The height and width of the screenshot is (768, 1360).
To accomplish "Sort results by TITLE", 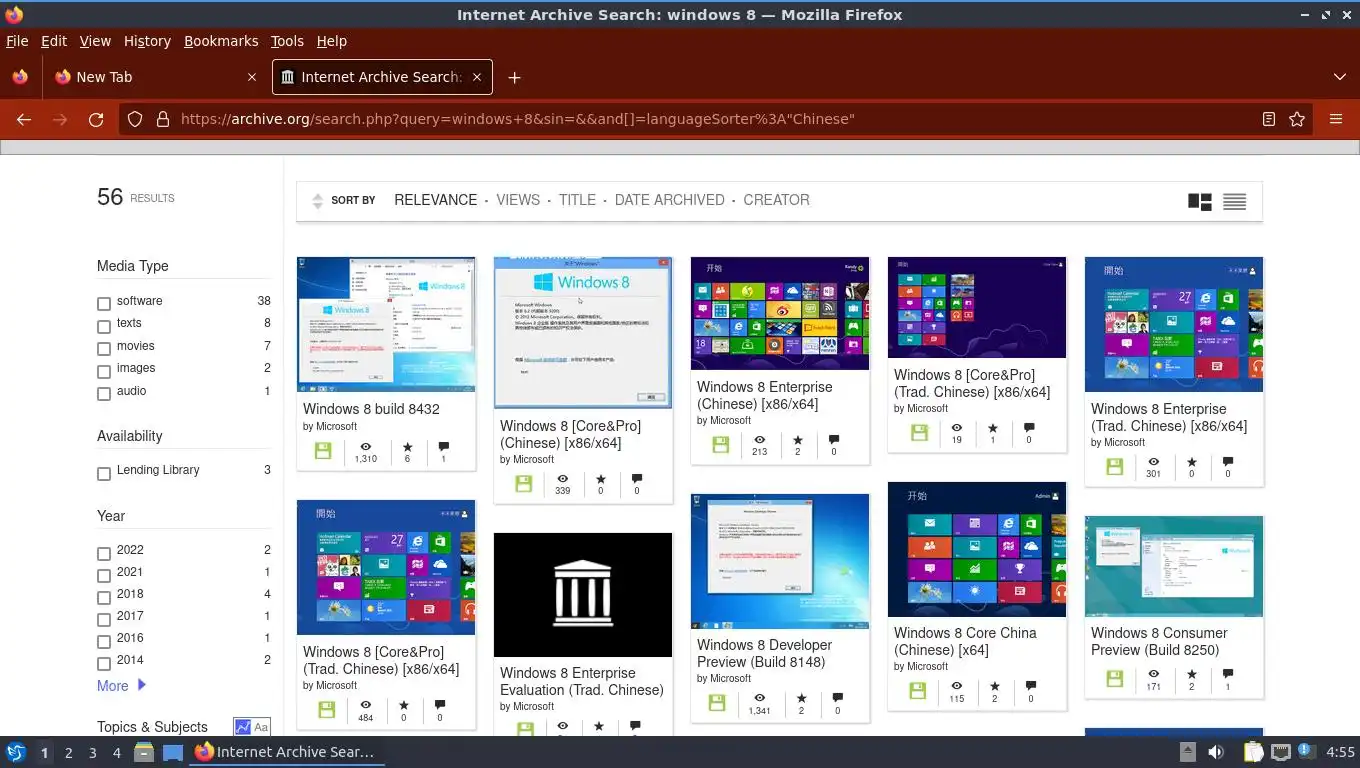I will pyautogui.click(x=577, y=200).
